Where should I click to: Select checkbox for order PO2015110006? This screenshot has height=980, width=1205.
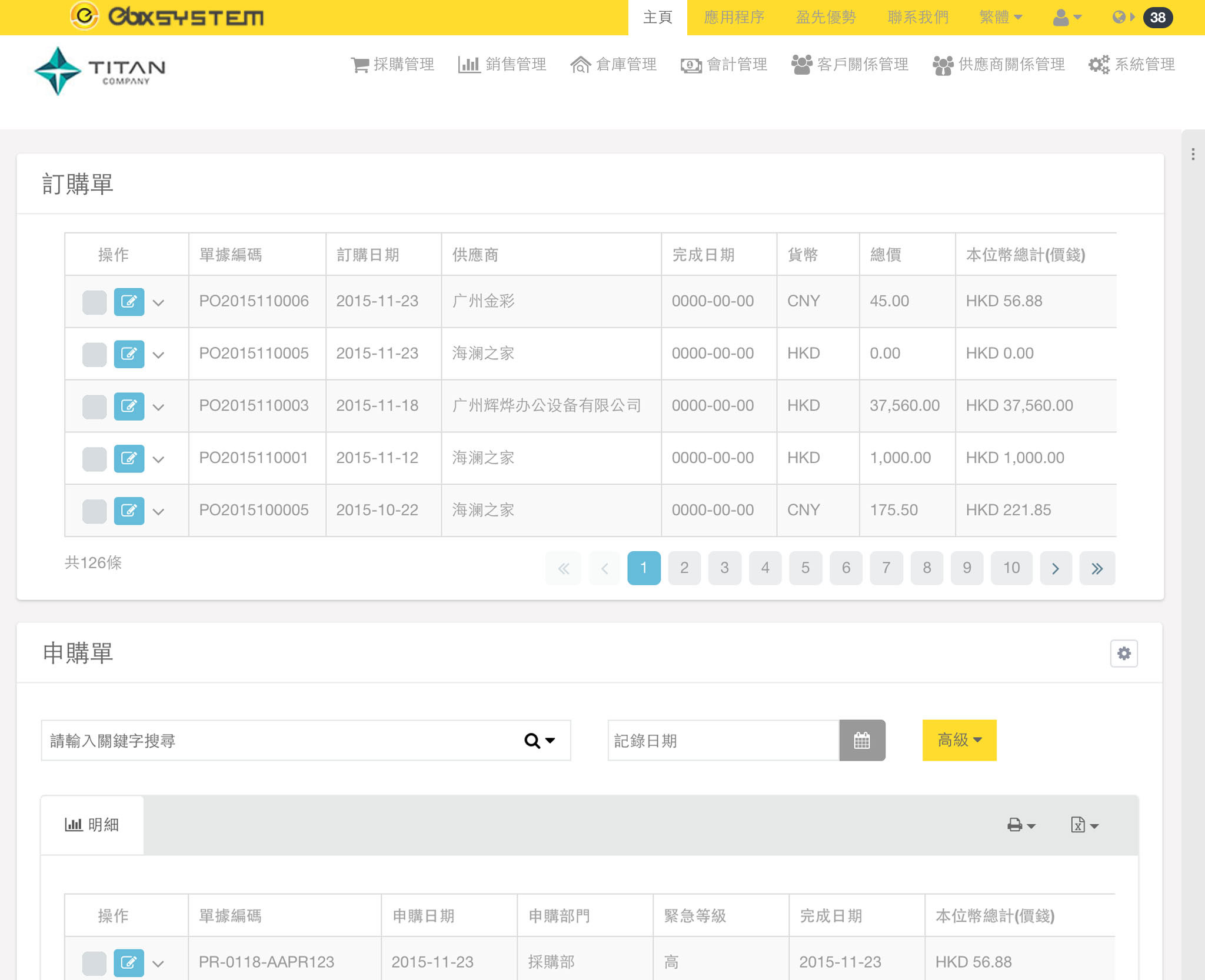(x=94, y=302)
